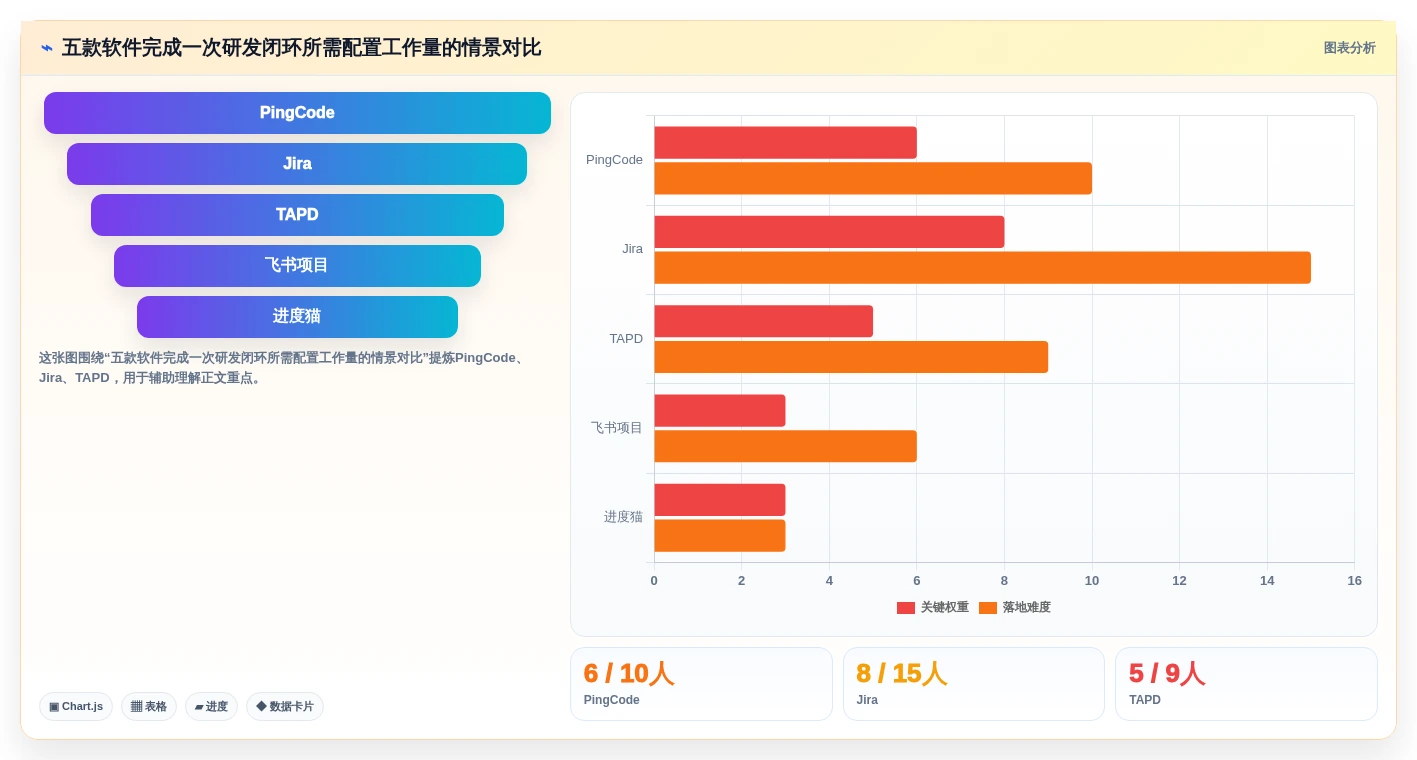1417x760 pixels.
Task: Click the 进度猫 y-axis label
Action: coord(623,517)
